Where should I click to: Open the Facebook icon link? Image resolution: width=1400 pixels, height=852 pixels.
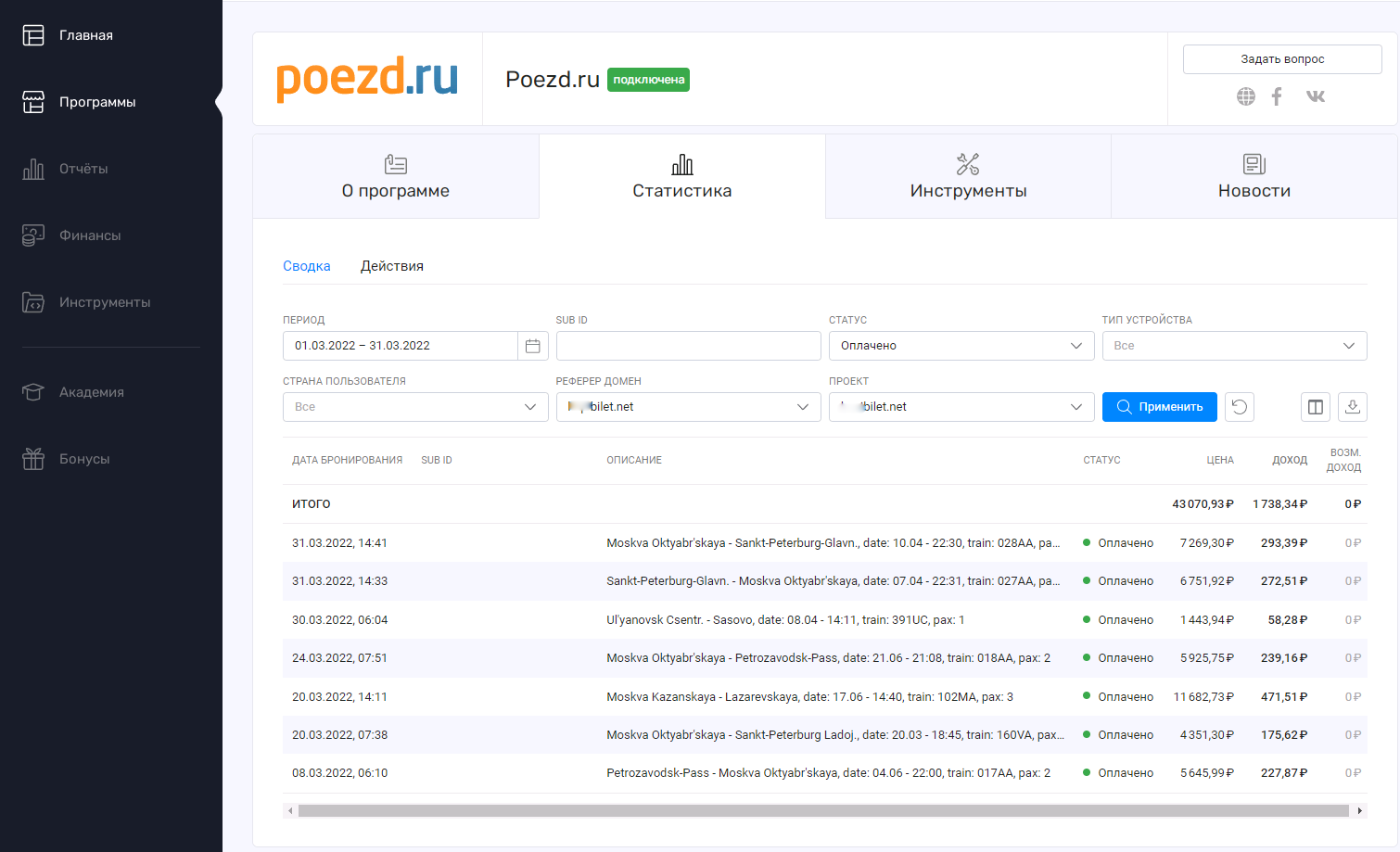(x=1277, y=96)
